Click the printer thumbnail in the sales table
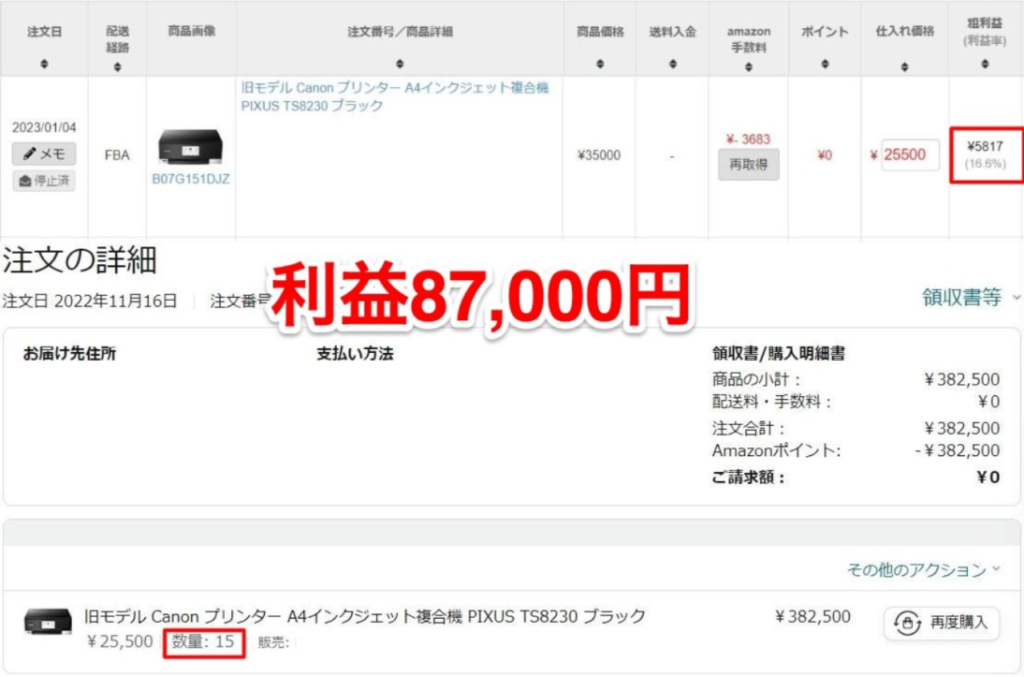The image size is (1024, 677). click(x=191, y=147)
